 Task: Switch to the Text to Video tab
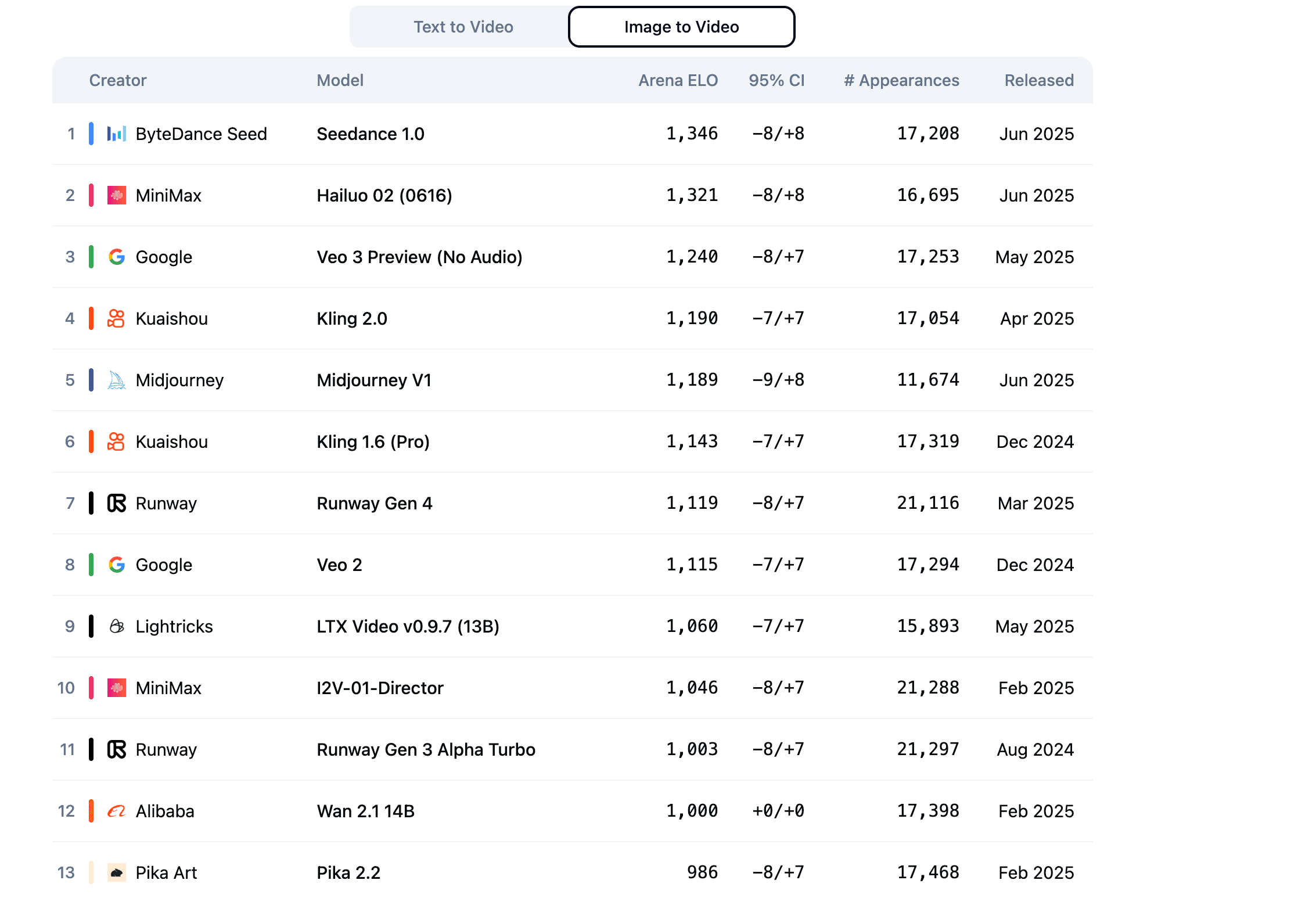pos(463,27)
